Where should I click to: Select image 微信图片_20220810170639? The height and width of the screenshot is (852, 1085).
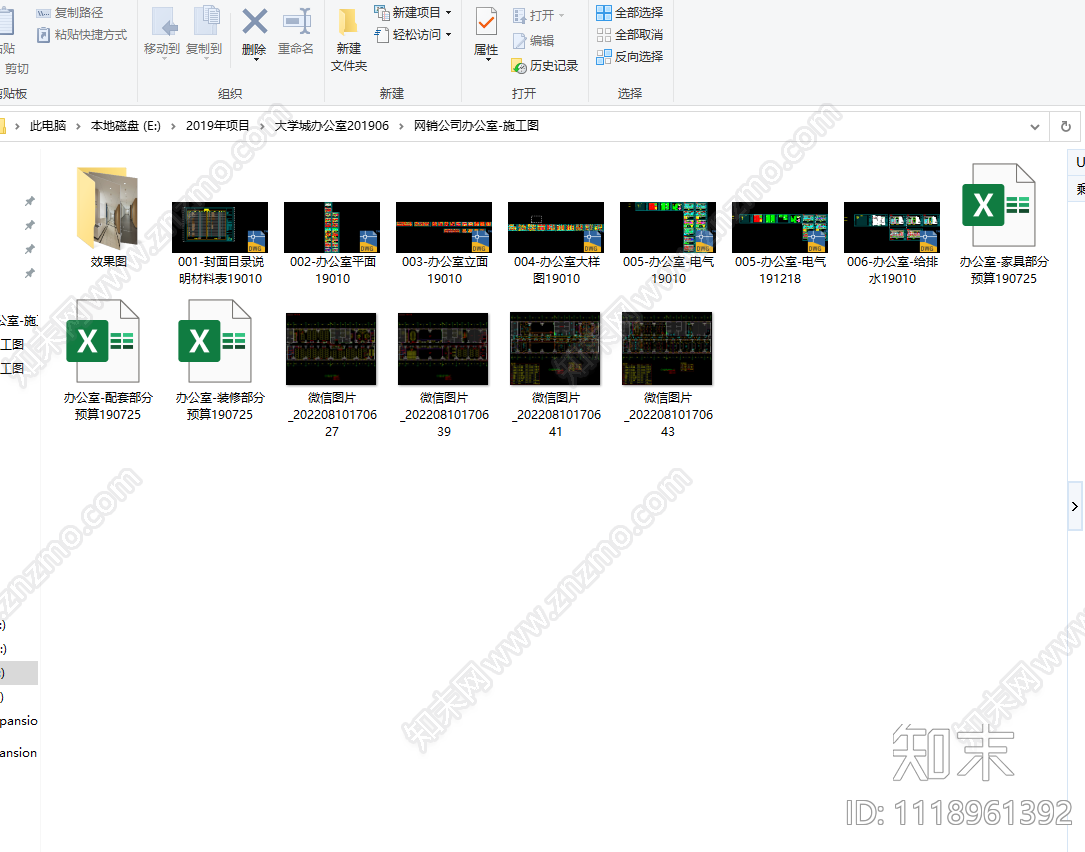(x=444, y=374)
